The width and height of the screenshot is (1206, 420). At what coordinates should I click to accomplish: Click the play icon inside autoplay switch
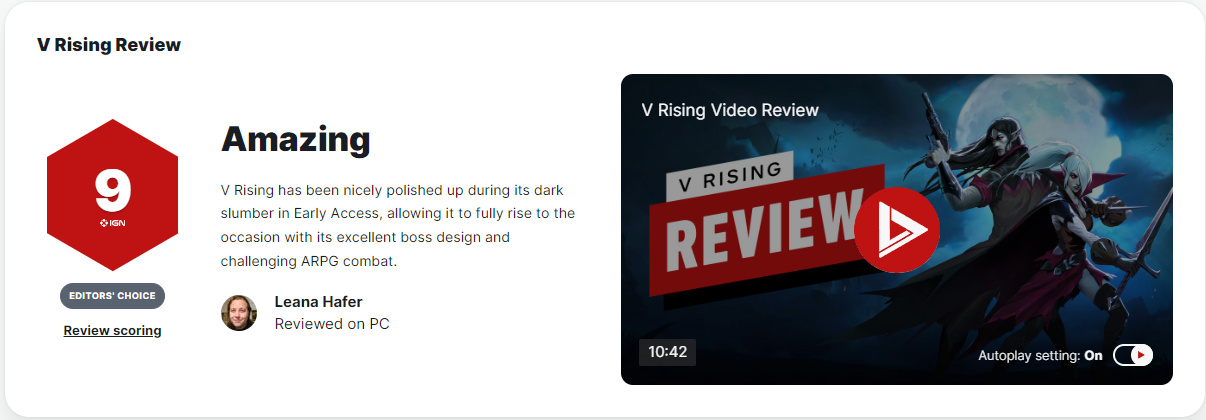point(1142,355)
